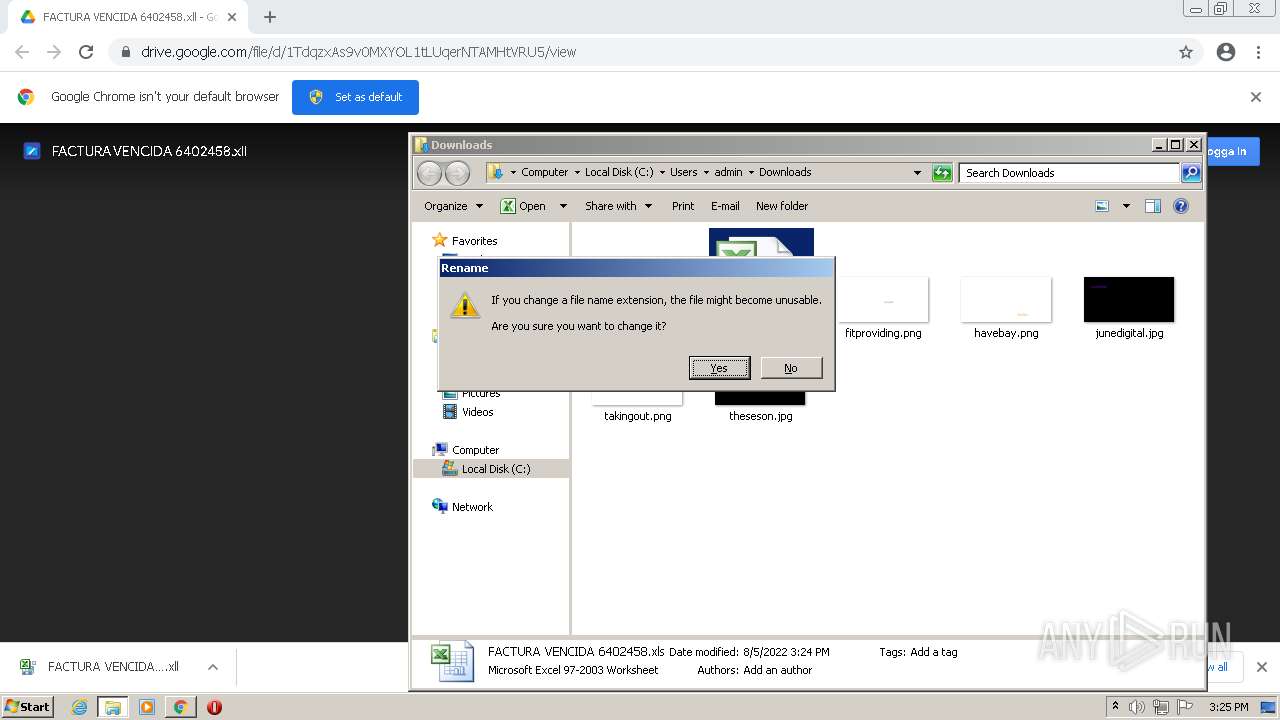This screenshot has width=1280, height=720.
Task: Select Videos in the navigation pane
Action: pos(468,412)
